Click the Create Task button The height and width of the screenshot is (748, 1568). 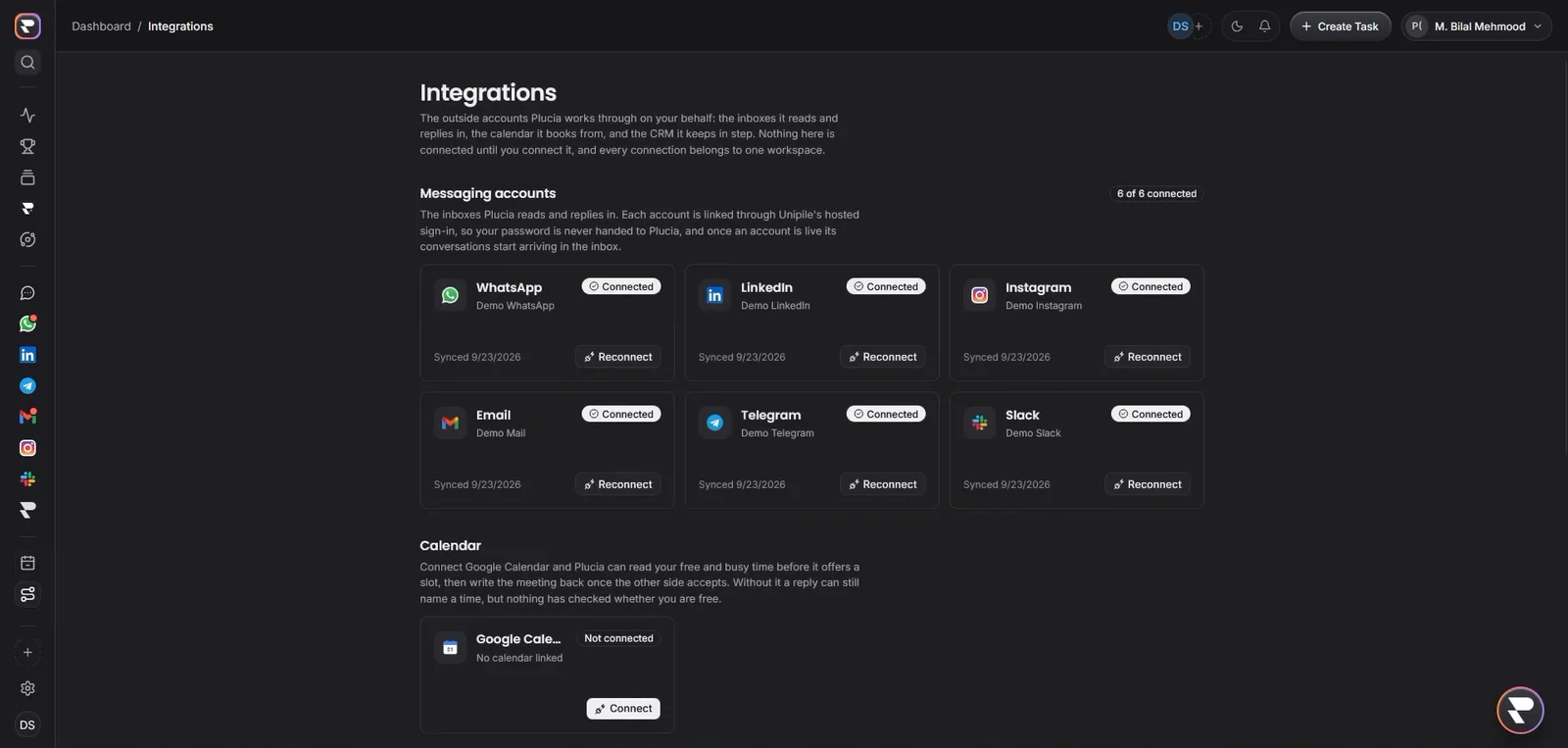click(x=1340, y=26)
